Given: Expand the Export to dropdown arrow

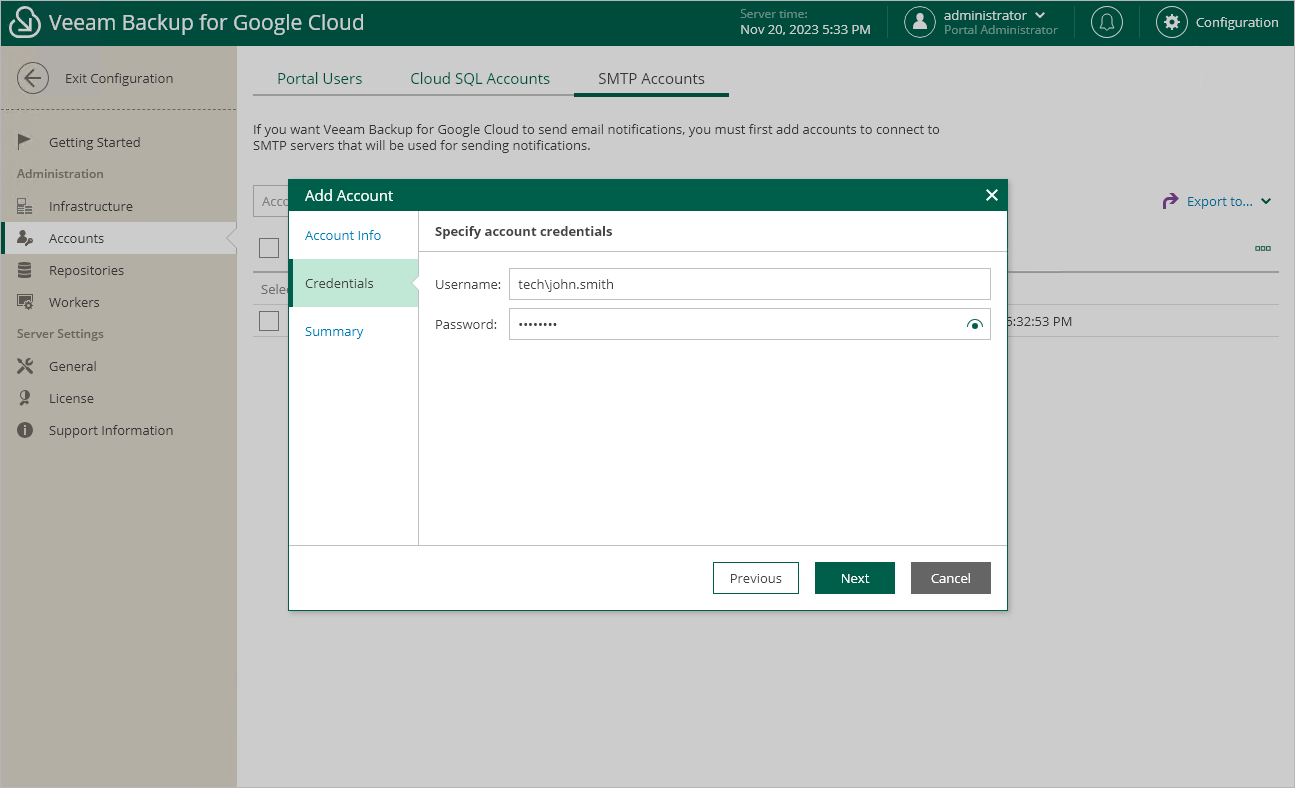Looking at the screenshot, I should [x=1266, y=201].
